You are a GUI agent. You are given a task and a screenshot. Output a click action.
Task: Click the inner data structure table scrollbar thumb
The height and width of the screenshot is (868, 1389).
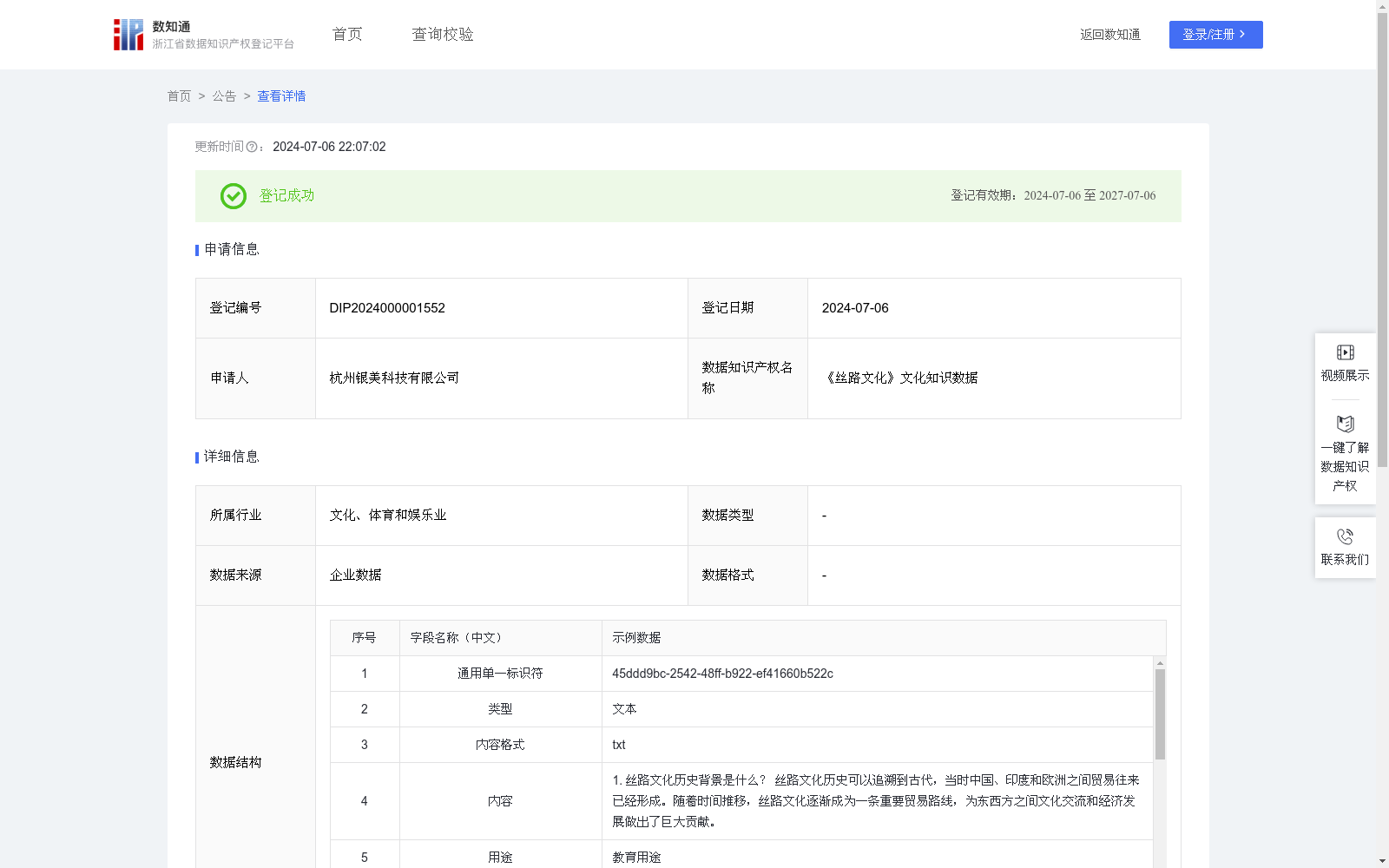(1160, 714)
